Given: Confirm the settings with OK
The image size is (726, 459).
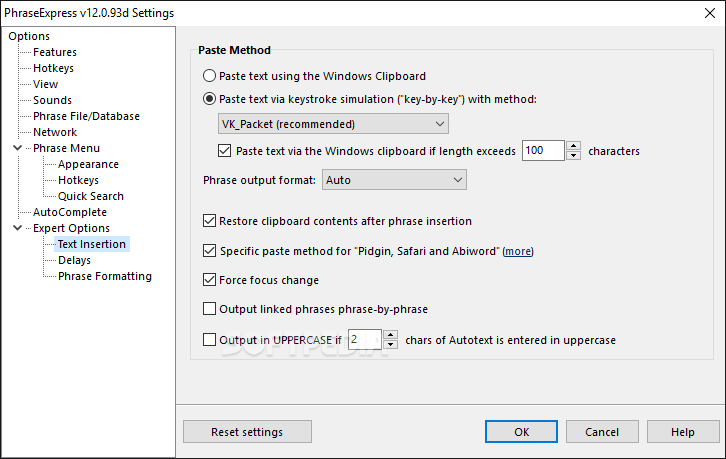Looking at the screenshot, I should [521, 432].
